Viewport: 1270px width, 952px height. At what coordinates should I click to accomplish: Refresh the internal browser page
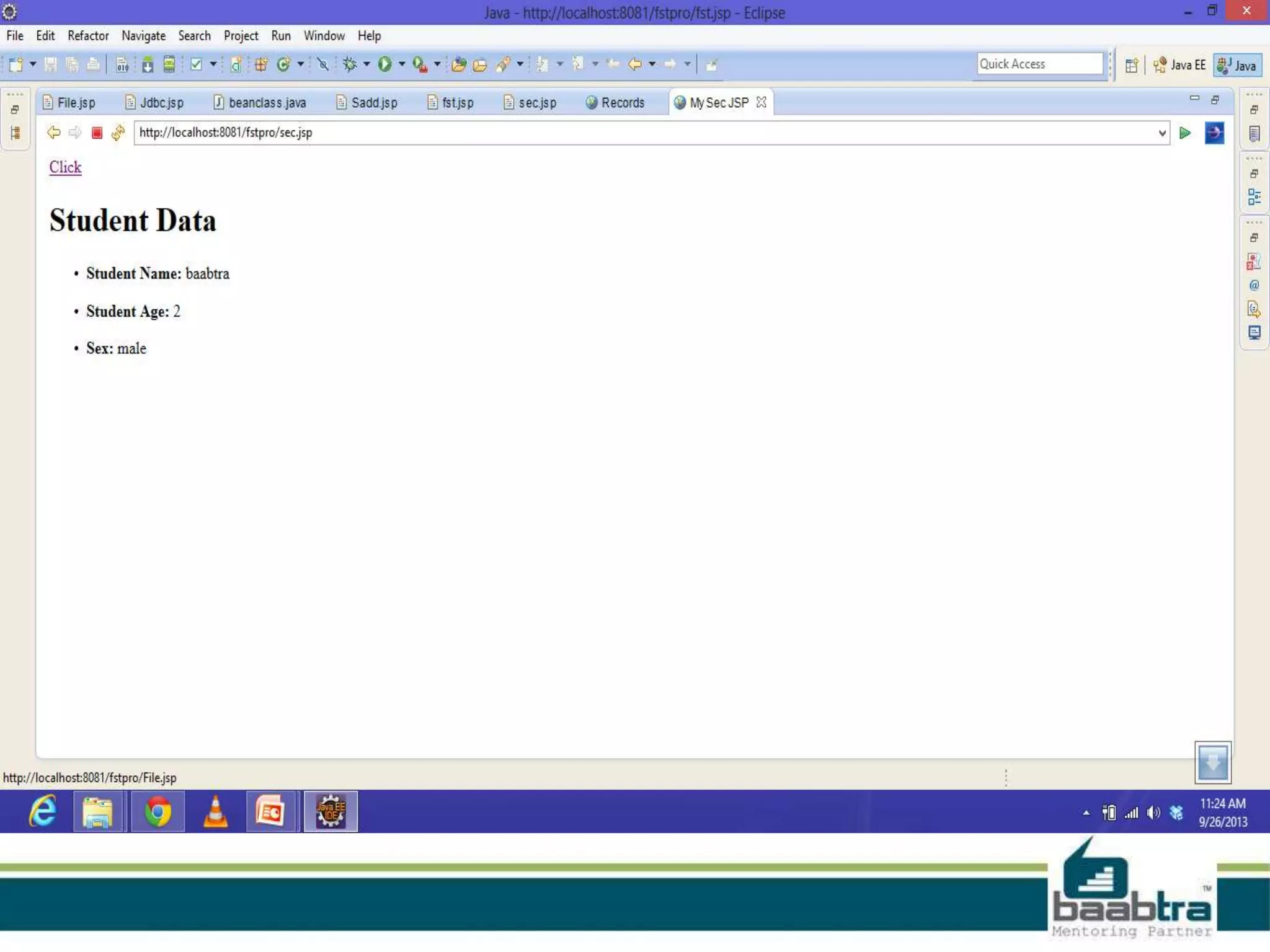(118, 133)
